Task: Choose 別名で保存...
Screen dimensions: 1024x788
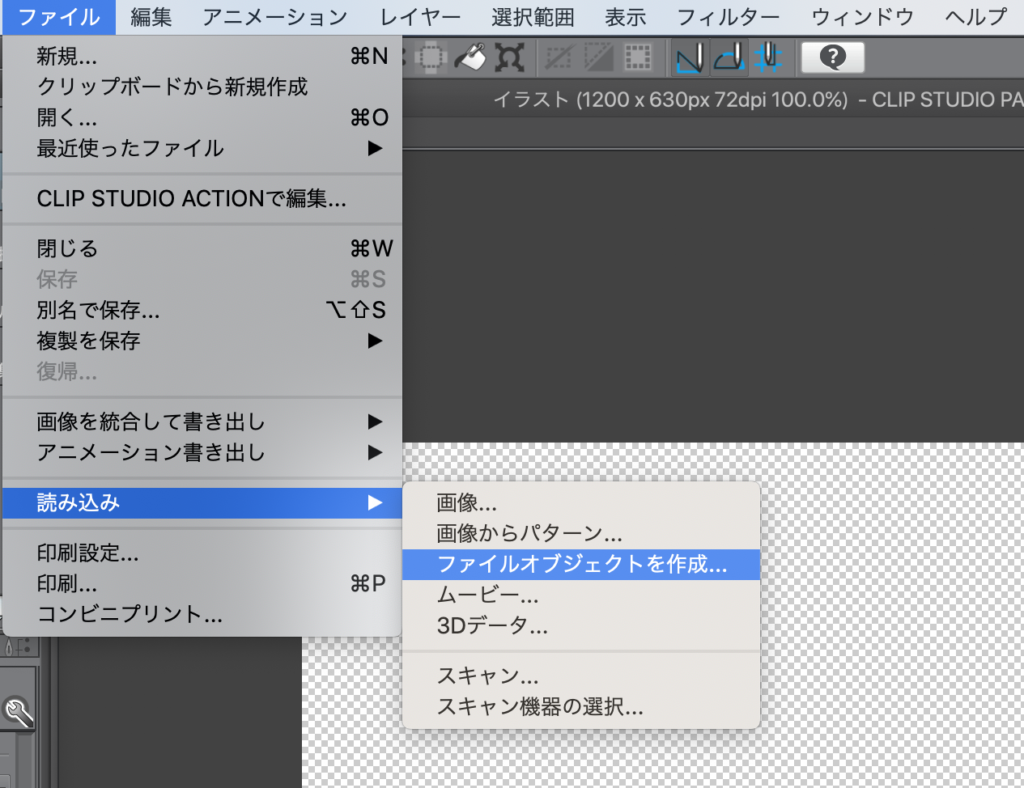Action: coord(202,310)
